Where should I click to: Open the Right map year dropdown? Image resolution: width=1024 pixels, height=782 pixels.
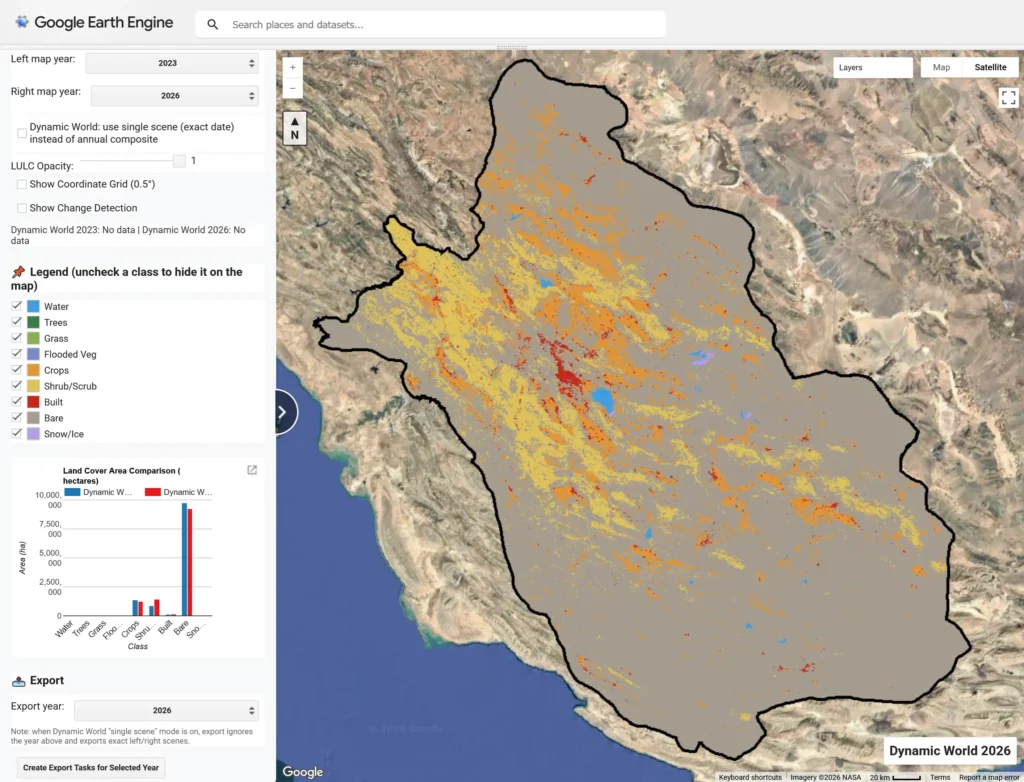click(x=174, y=95)
